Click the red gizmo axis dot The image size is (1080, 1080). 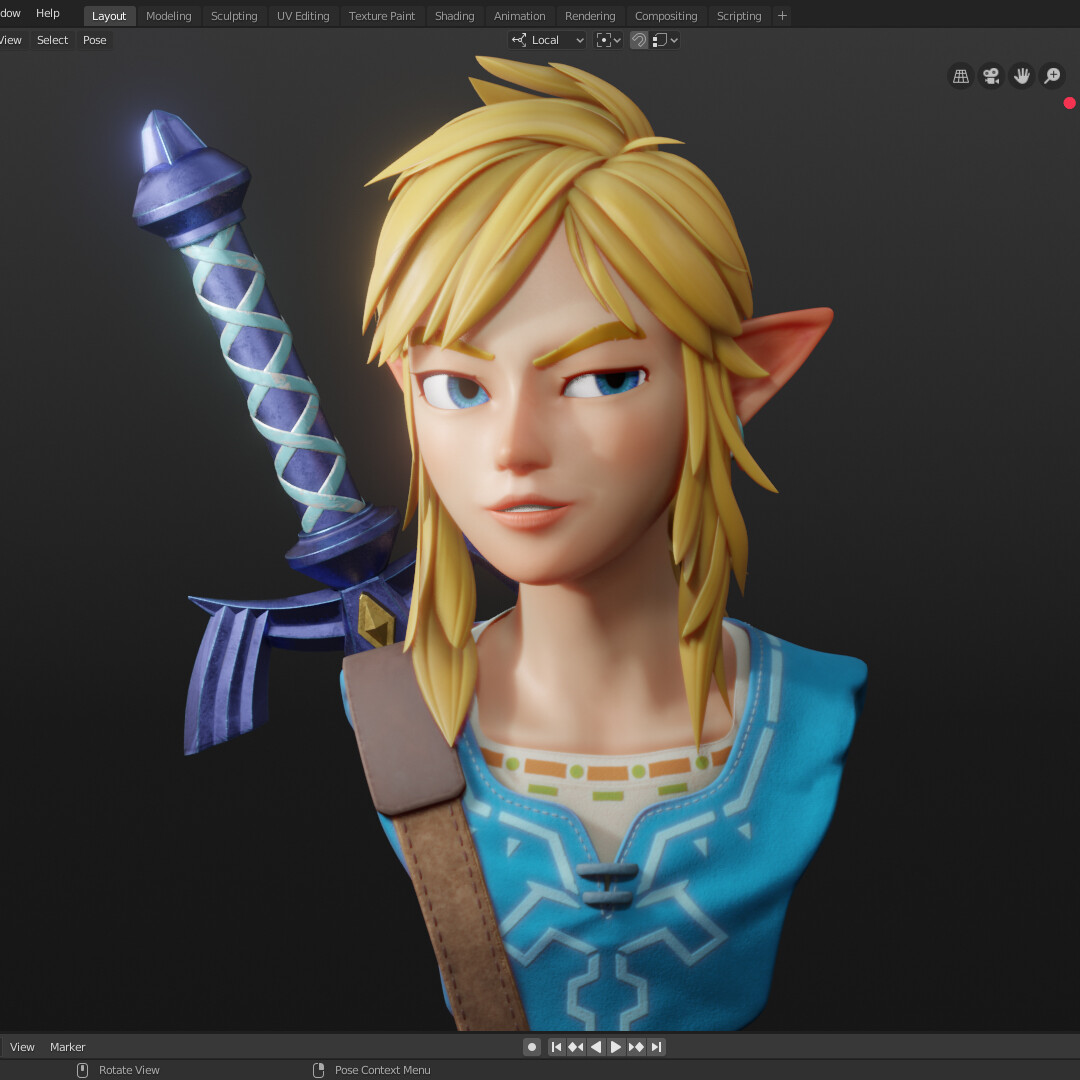pyautogui.click(x=1070, y=103)
